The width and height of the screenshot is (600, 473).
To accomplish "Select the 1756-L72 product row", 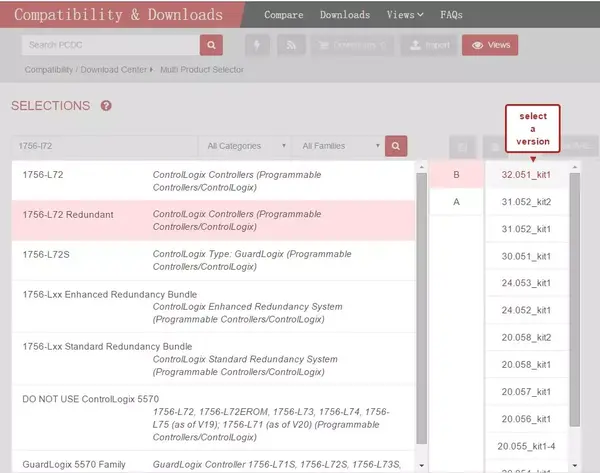I will (213, 181).
